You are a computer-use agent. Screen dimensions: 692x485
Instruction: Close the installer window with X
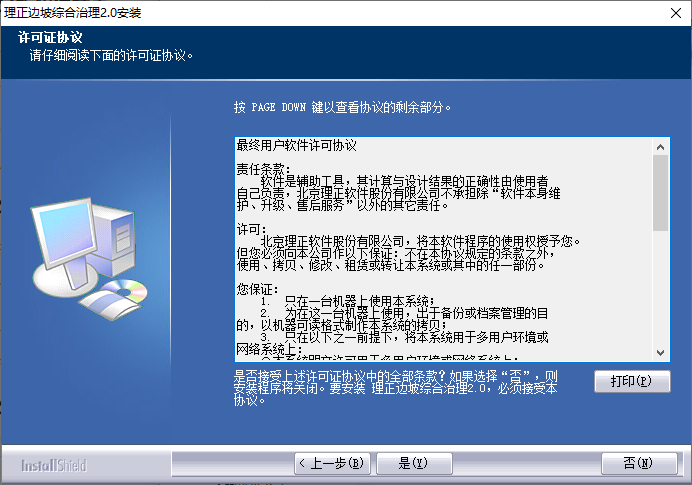[676, 13]
